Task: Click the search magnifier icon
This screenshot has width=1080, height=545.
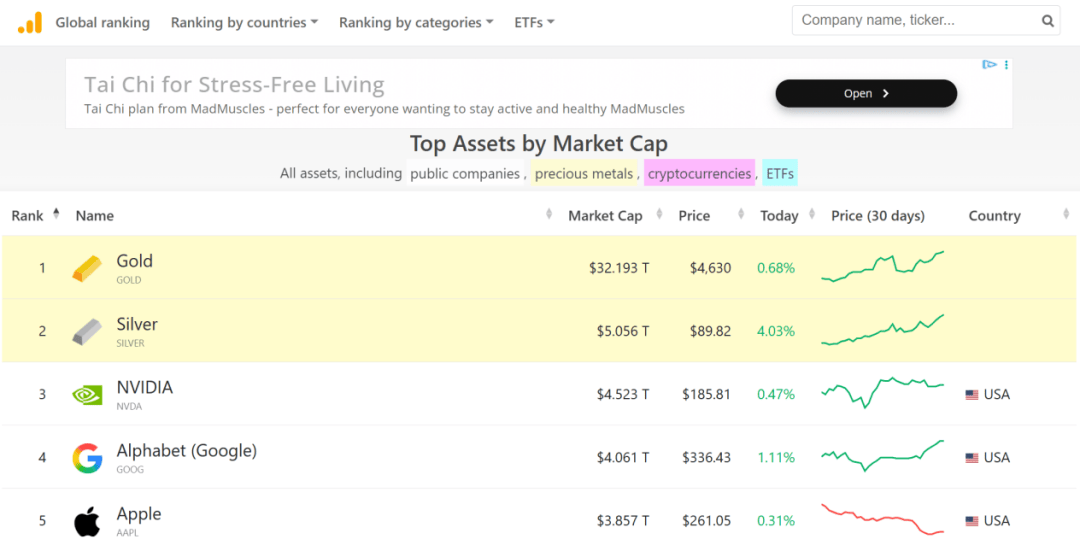Action: coord(1047,21)
